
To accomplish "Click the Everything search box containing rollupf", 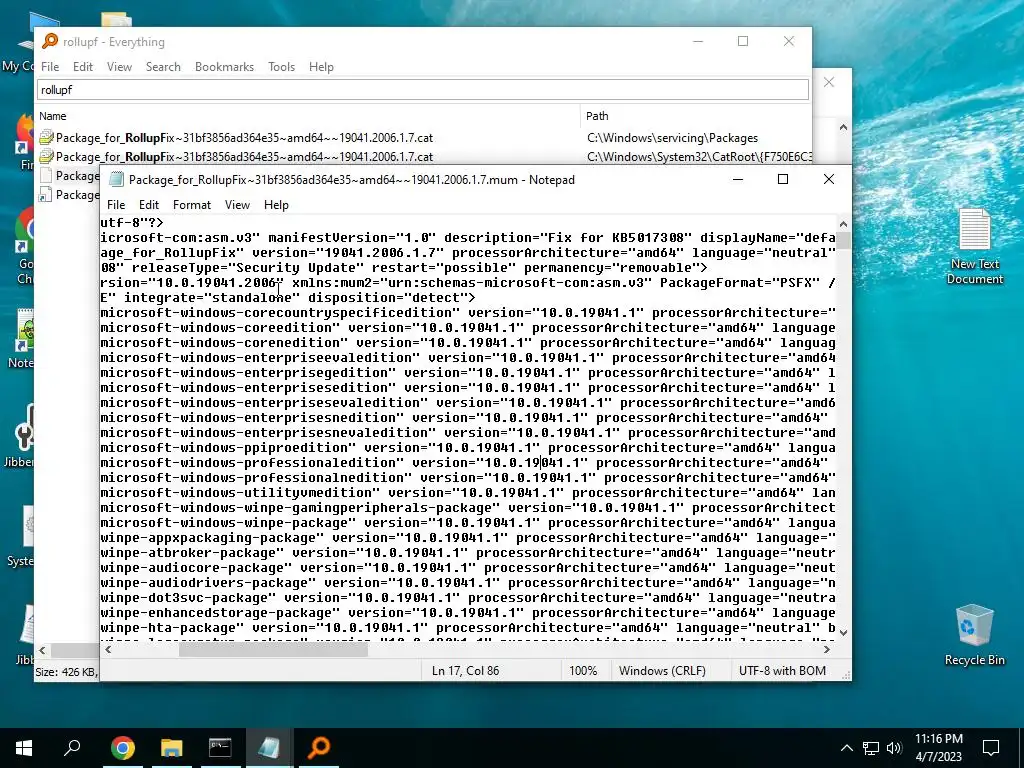I will point(423,89).
